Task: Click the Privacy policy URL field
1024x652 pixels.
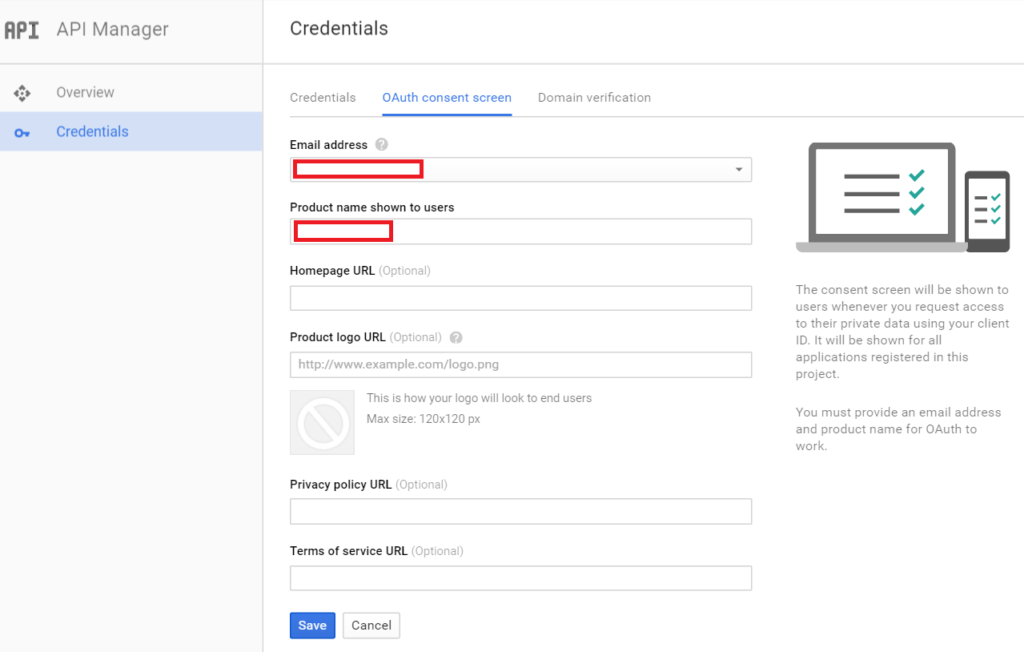Action: pos(520,511)
